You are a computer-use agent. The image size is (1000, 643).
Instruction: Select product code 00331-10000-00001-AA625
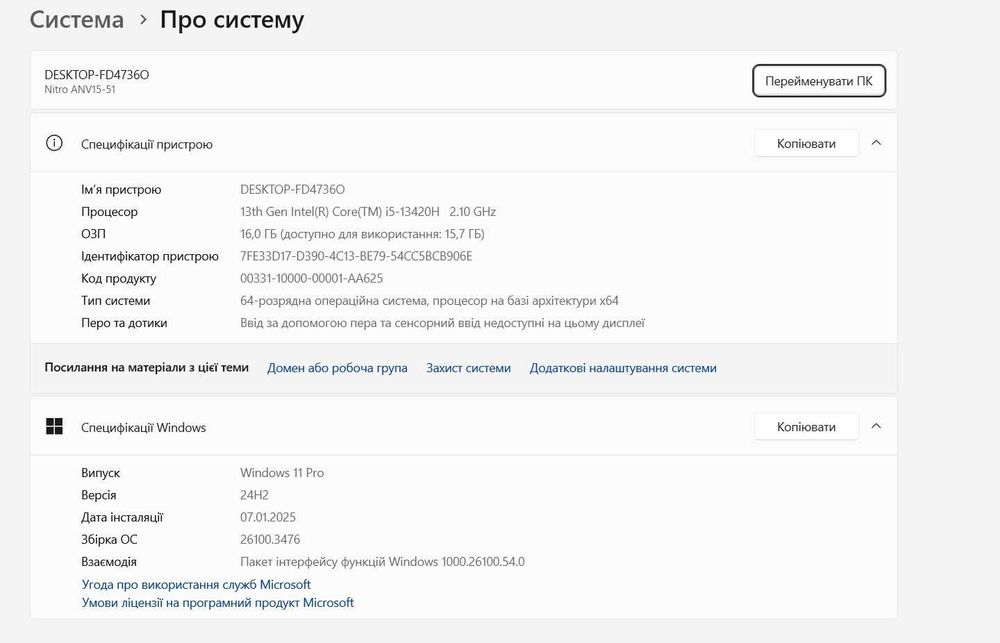[x=312, y=279]
